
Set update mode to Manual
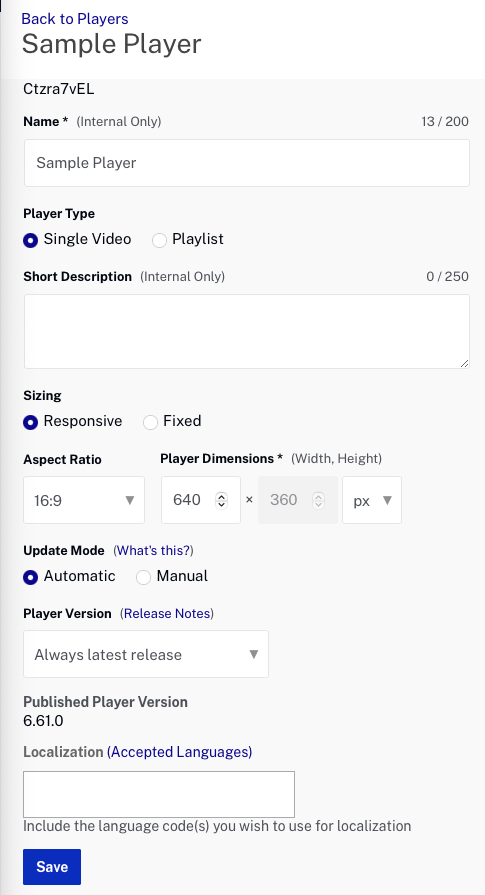click(x=143, y=577)
